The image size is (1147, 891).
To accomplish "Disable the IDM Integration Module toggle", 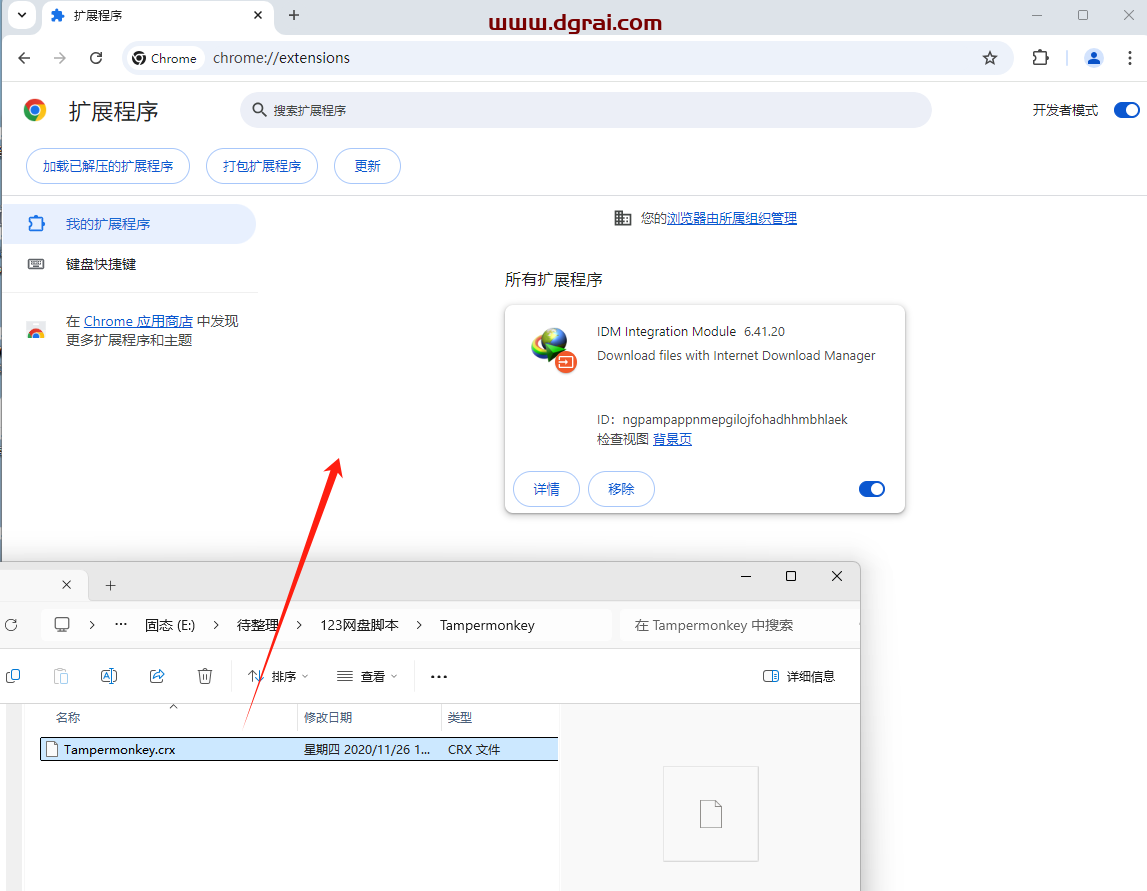I will click(871, 489).
